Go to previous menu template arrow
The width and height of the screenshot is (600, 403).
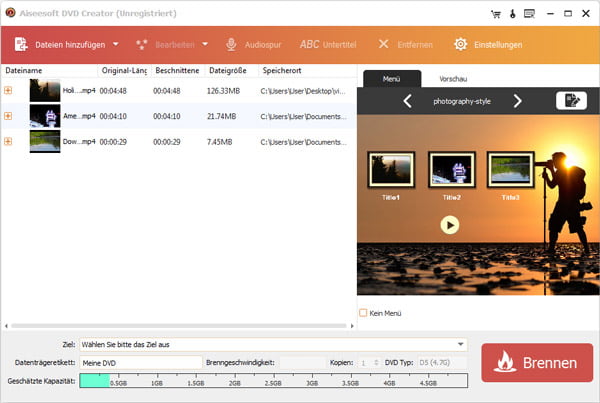[x=407, y=101]
